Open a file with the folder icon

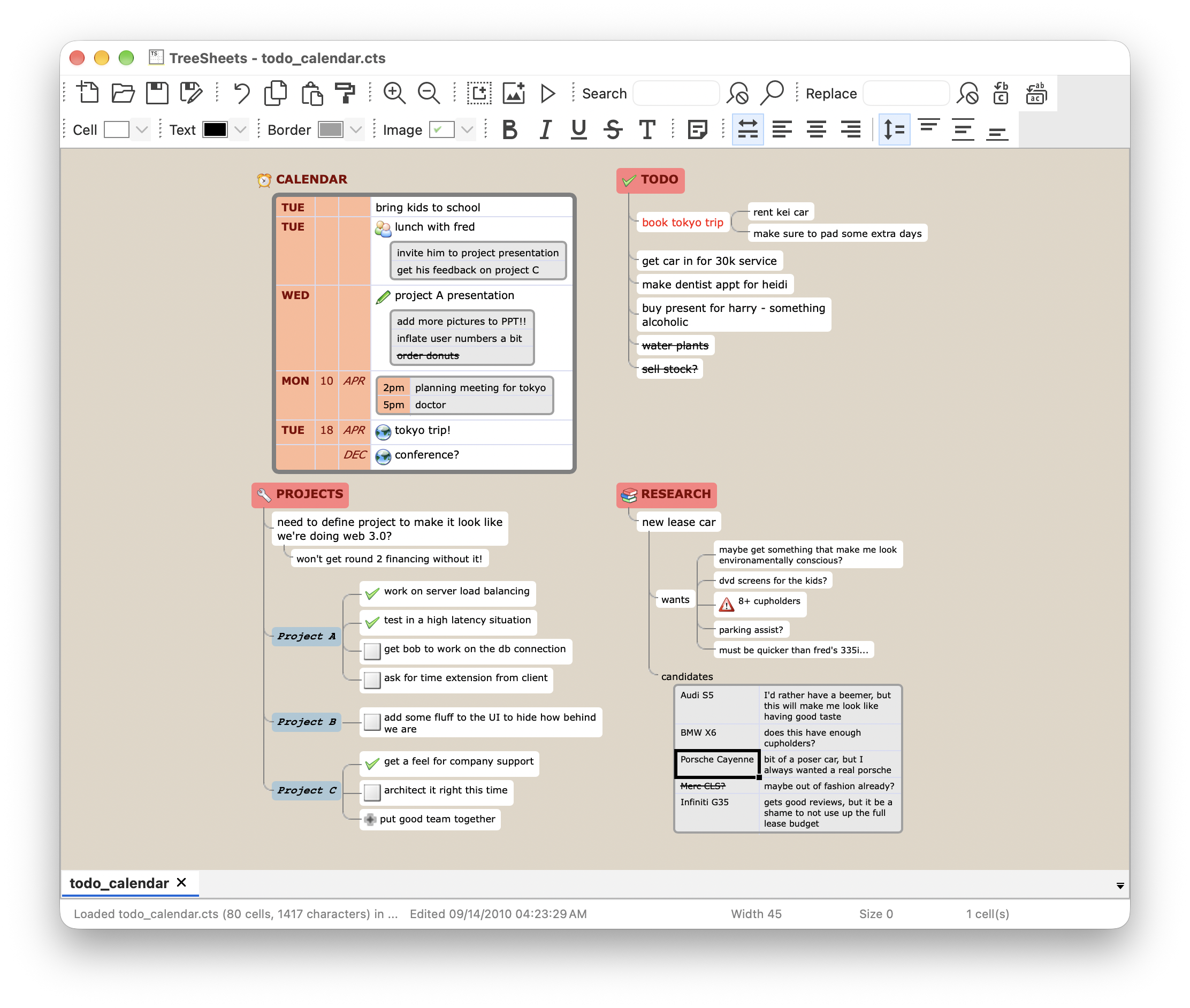(x=123, y=93)
